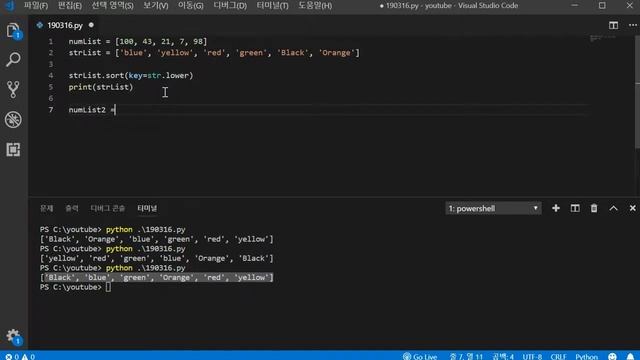Viewport: 640px width, 360px height.
Task: Click errors and warnings status indicator
Action: coord(20,356)
